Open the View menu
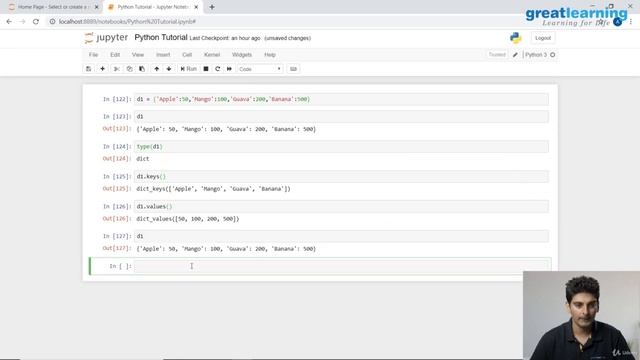Image resolution: width=640 pixels, height=360 pixels. 138,55
